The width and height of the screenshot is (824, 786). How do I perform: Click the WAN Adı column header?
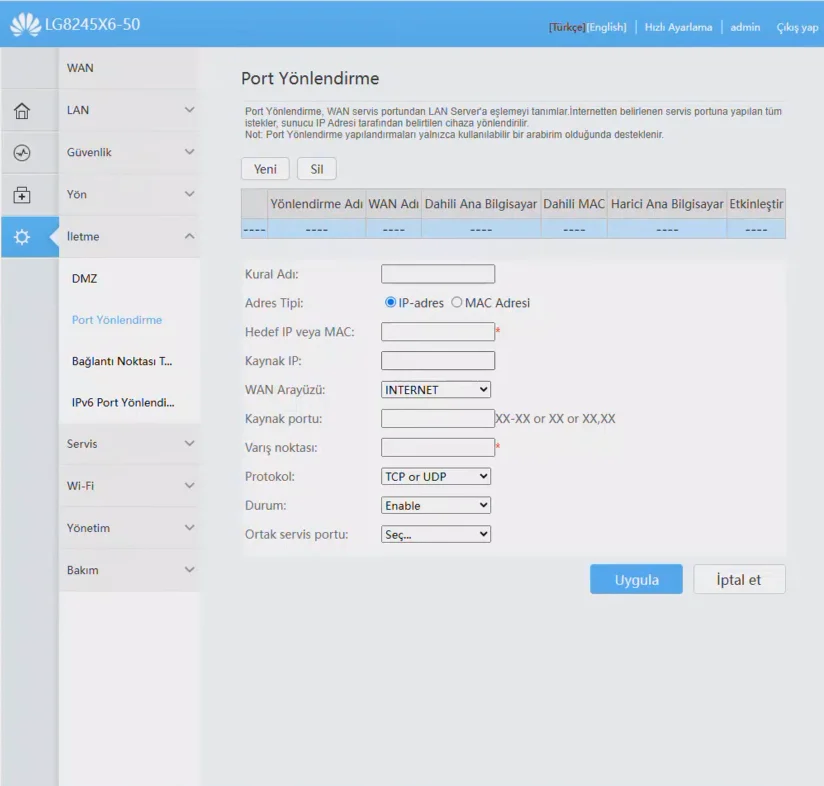(x=394, y=204)
